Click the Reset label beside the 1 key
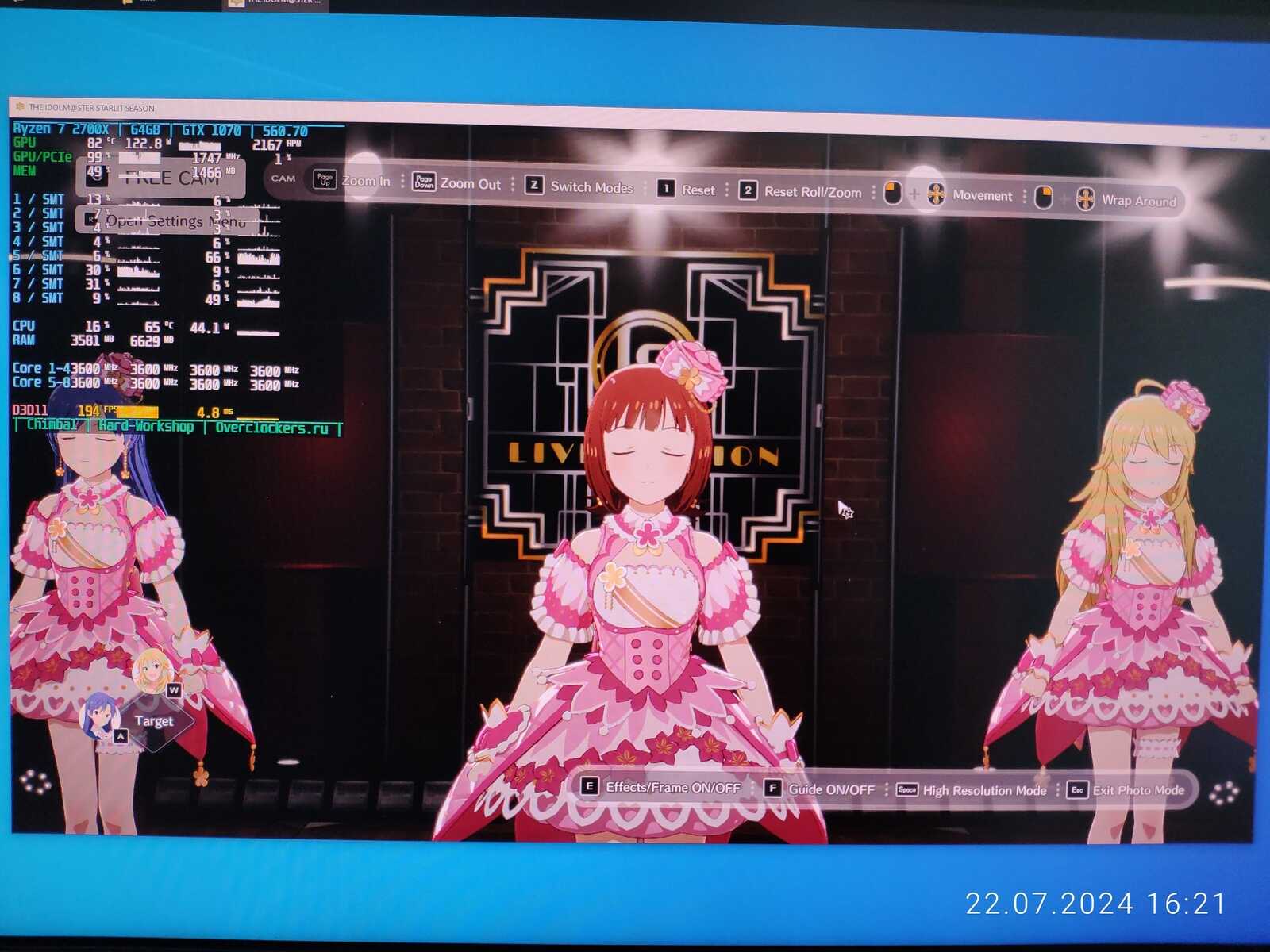The height and width of the screenshot is (952, 1270). coord(698,190)
